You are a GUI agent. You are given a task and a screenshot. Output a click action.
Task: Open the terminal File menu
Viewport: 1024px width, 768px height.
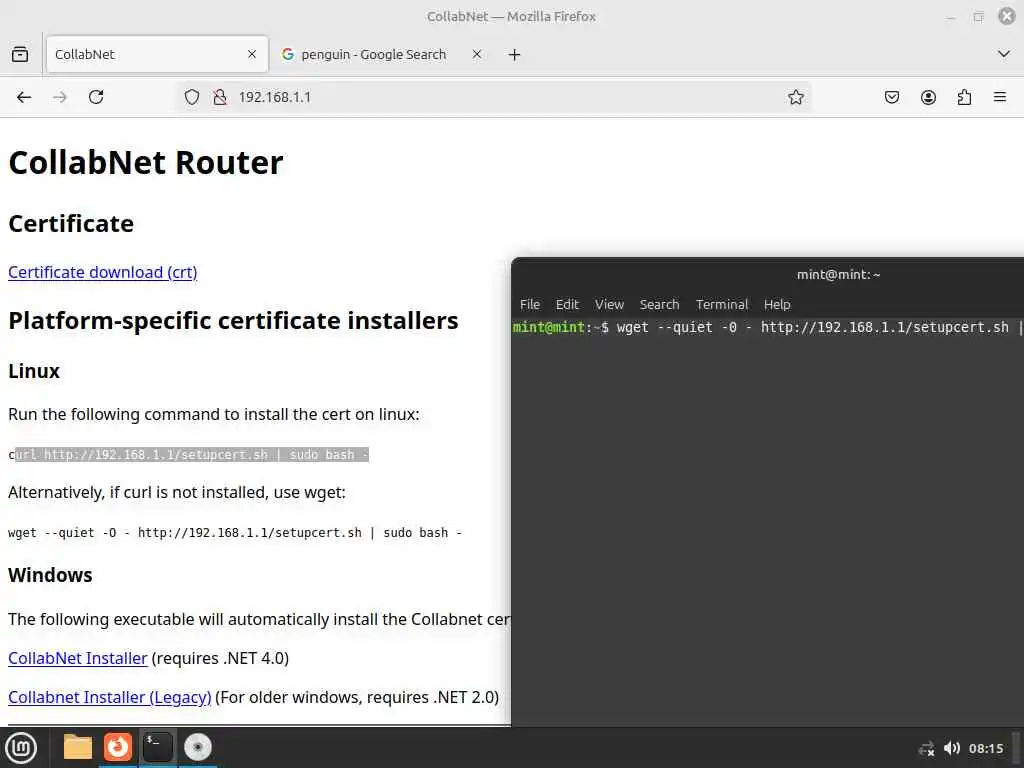pyautogui.click(x=530, y=304)
